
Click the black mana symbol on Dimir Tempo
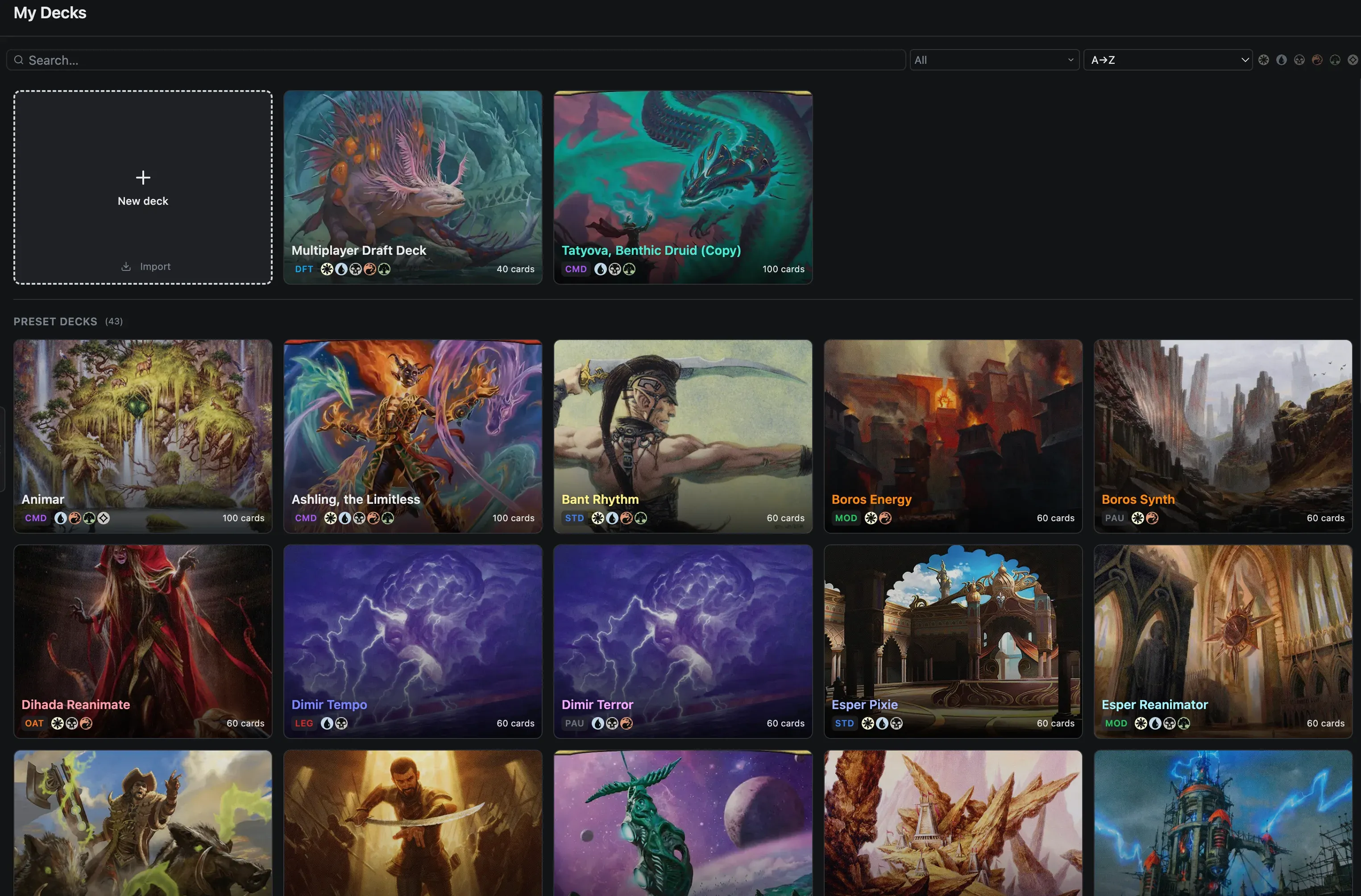click(341, 723)
